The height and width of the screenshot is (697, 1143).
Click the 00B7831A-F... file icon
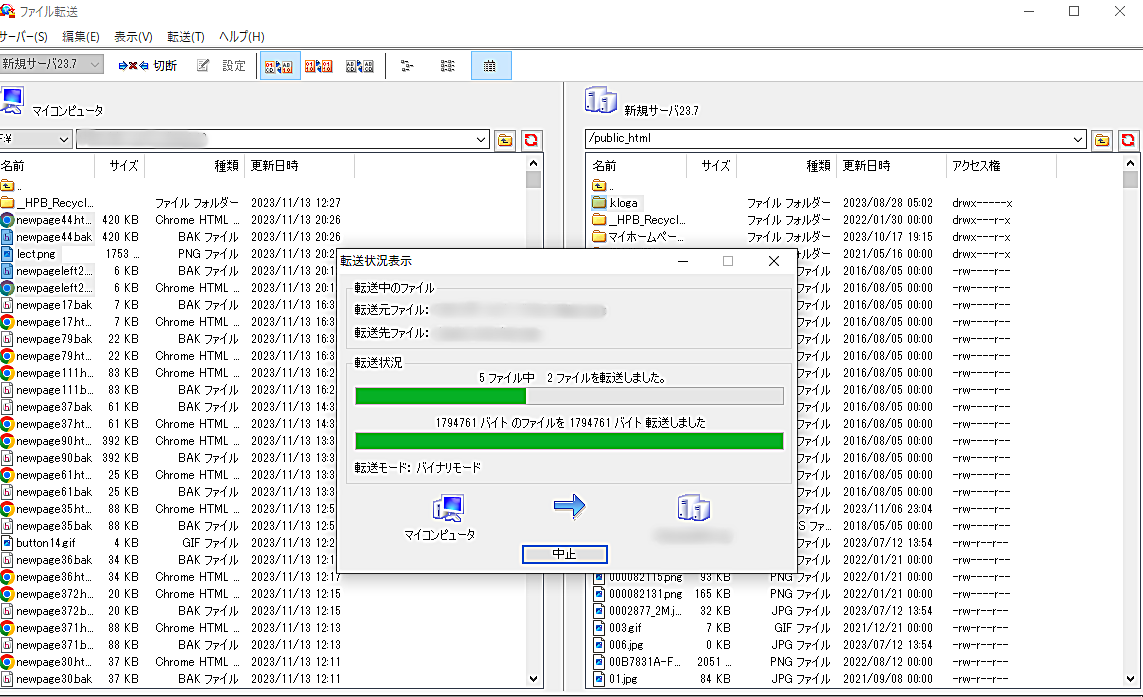(599, 662)
